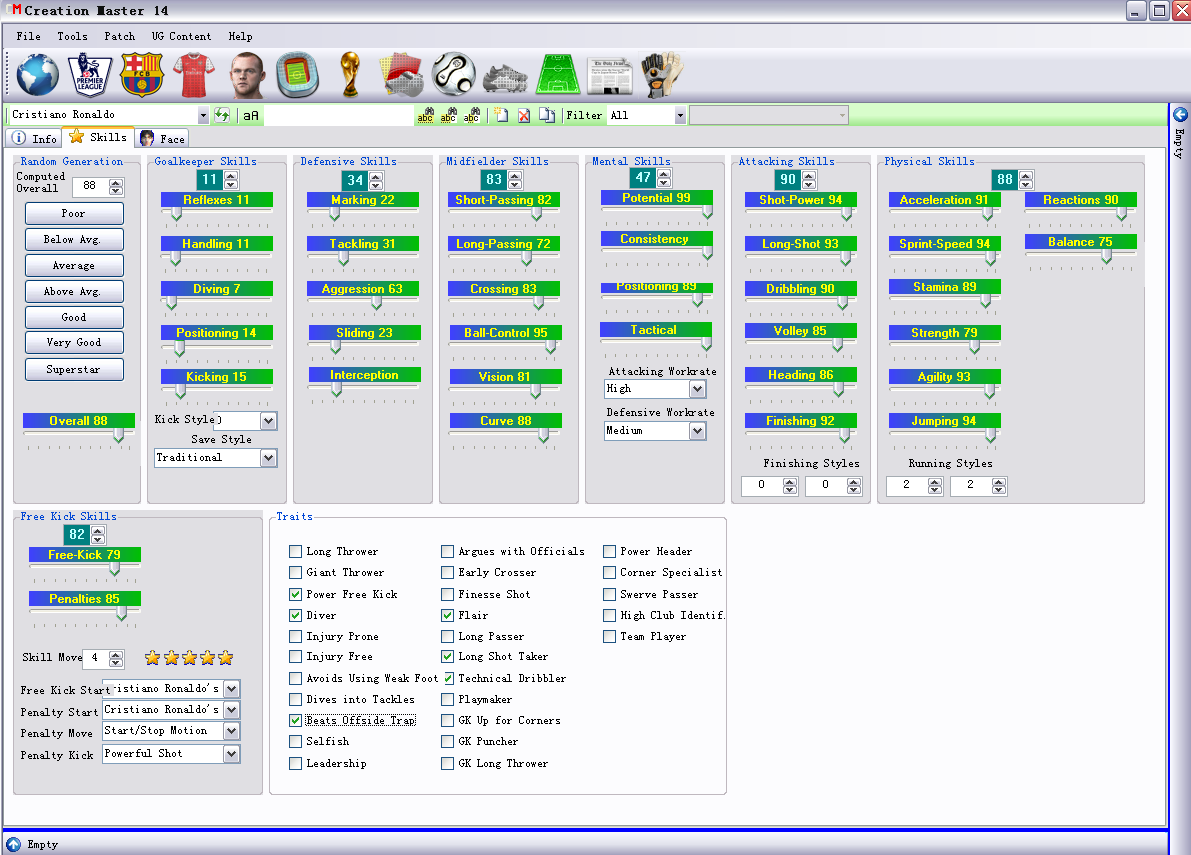Image resolution: width=1191 pixels, height=855 pixels.
Task: Tick the Playmaker trait checkbox
Action: pos(447,699)
